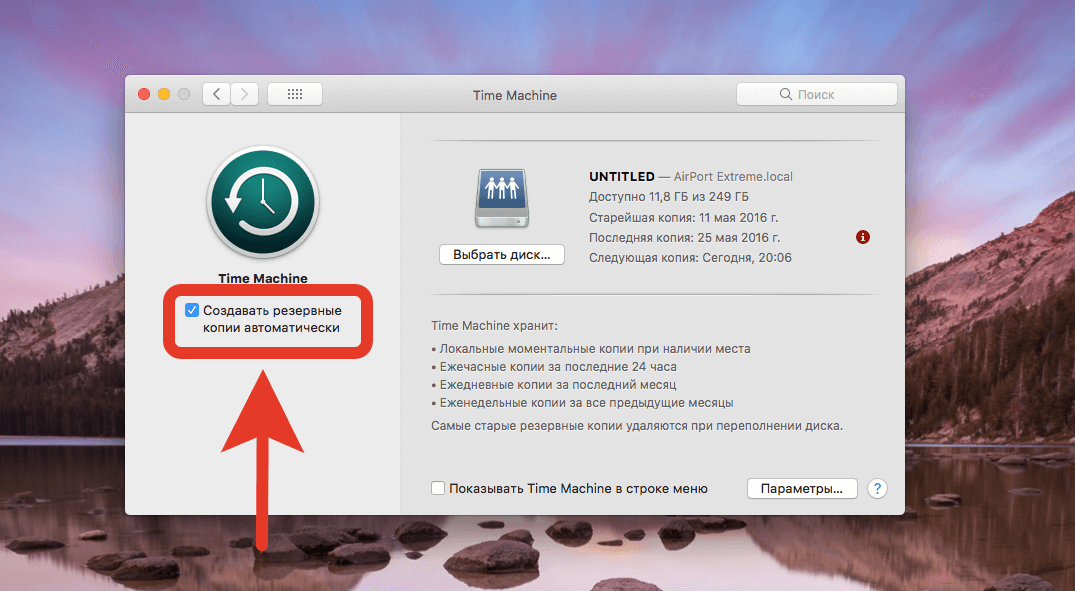Select the UNTITLED disk name text
Image resolution: width=1075 pixels, height=591 pixels.
point(621,177)
